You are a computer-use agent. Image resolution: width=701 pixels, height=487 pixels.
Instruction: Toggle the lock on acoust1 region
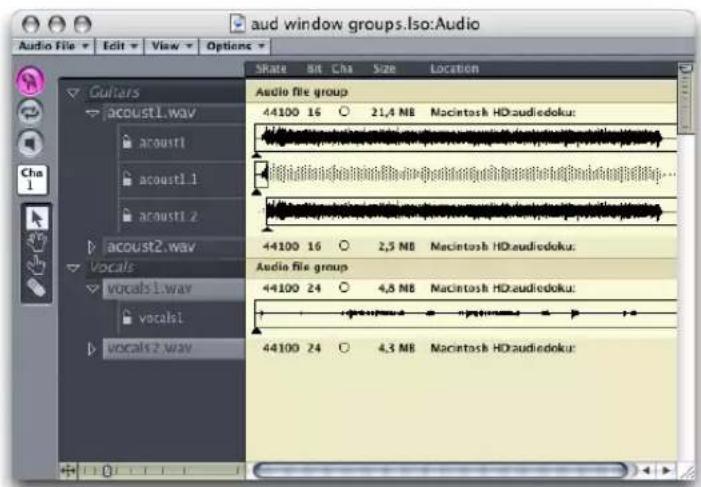[x=127, y=142]
